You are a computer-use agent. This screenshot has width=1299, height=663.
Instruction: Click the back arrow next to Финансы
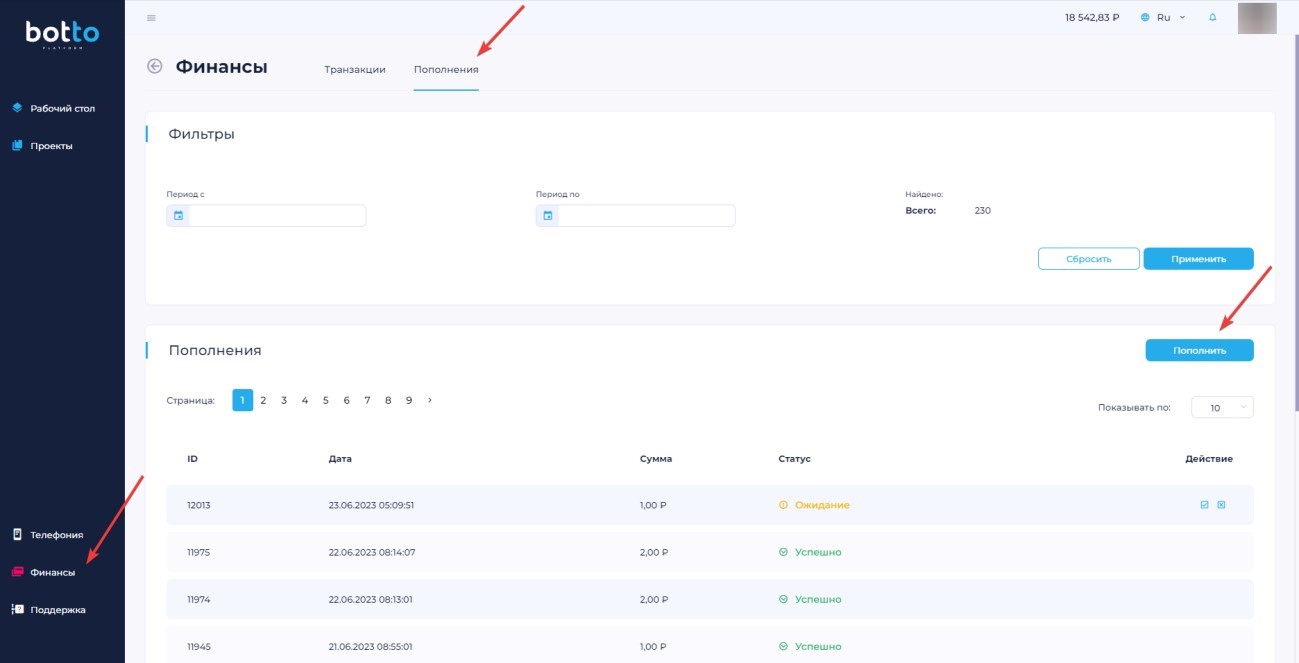point(154,67)
